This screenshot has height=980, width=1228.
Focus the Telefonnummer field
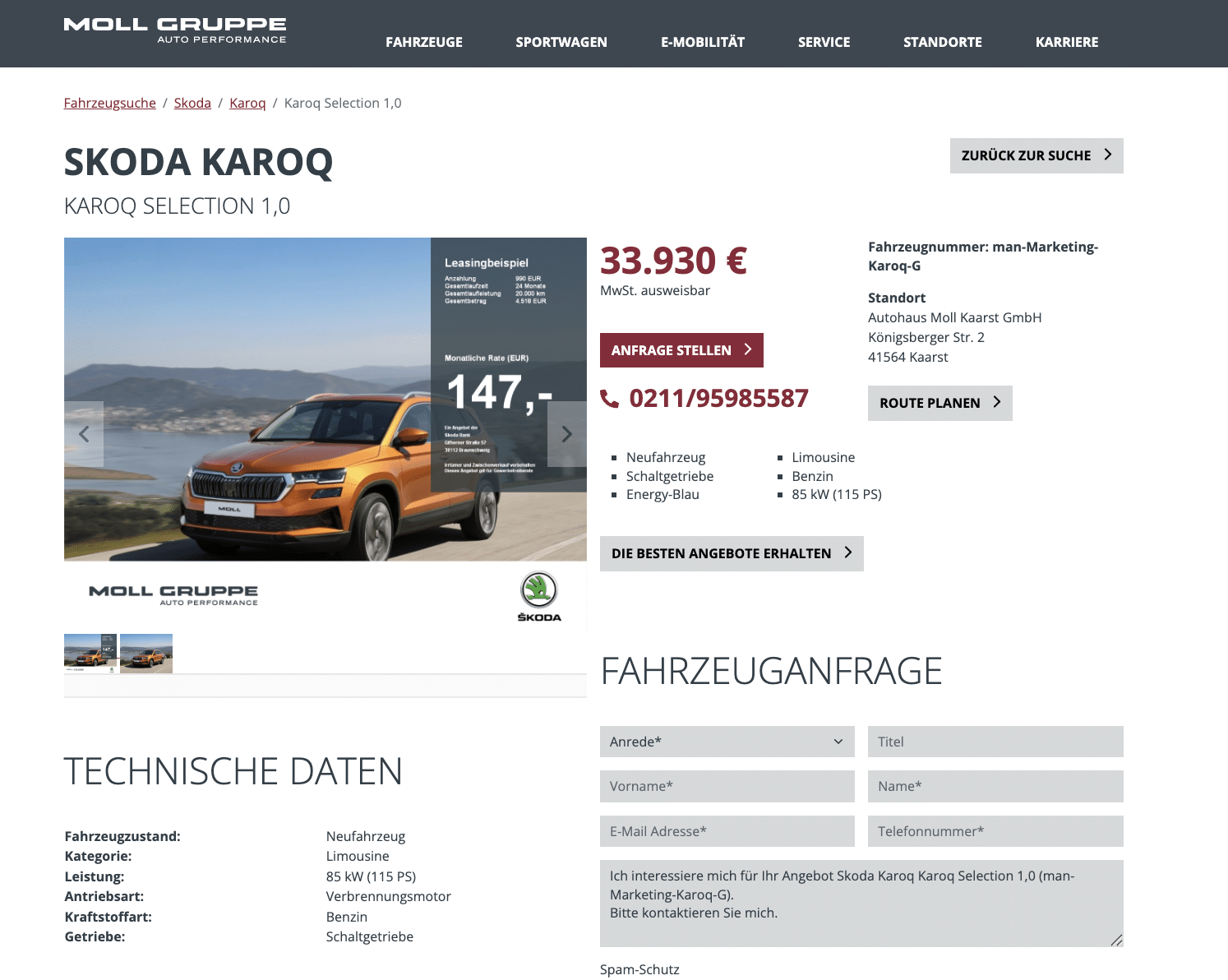995,831
